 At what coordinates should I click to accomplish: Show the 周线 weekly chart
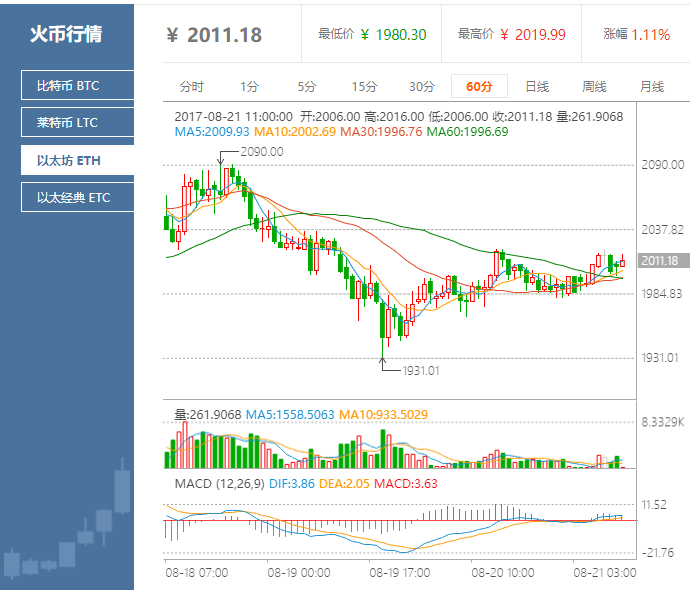pyautogui.click(x=595, y=86)
